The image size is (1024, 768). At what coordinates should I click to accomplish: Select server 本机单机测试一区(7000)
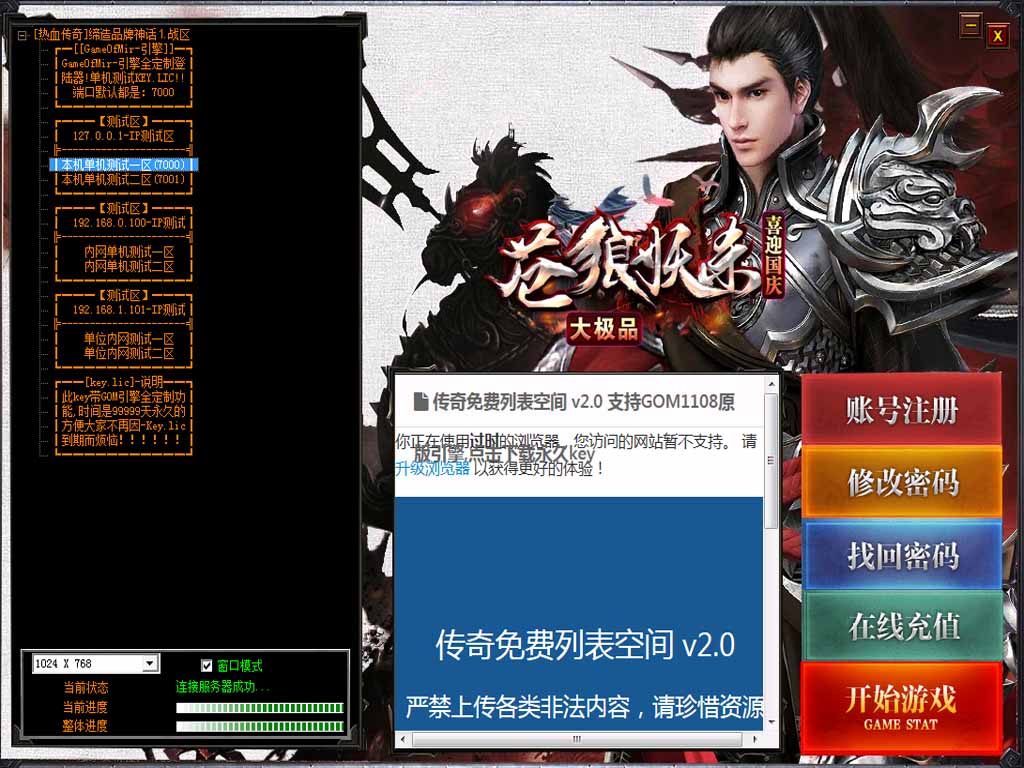point(122,165)
